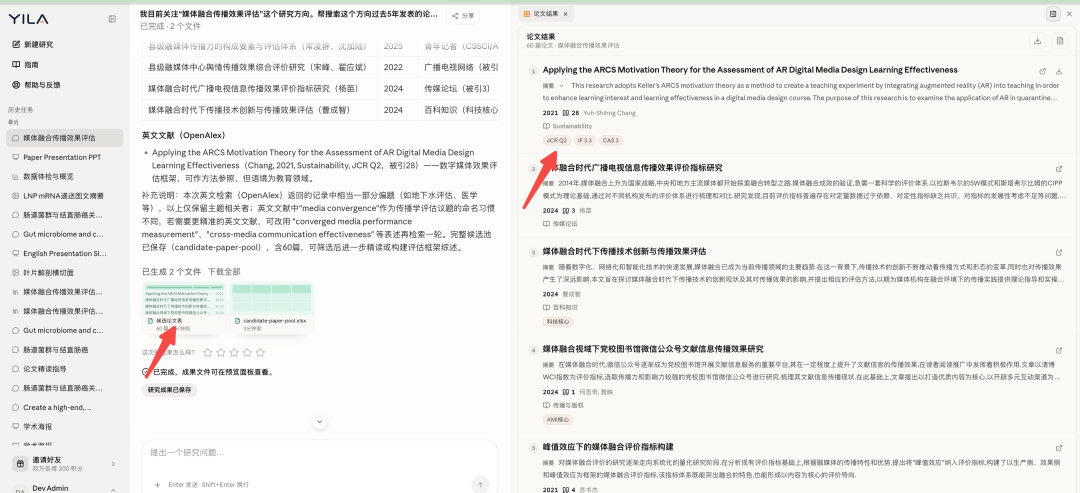Select the highlighted 媒体融合传播效果评估 history task
Viewport: 1080px width, 493px height.
pyautogui.click(x=64, y=138)
